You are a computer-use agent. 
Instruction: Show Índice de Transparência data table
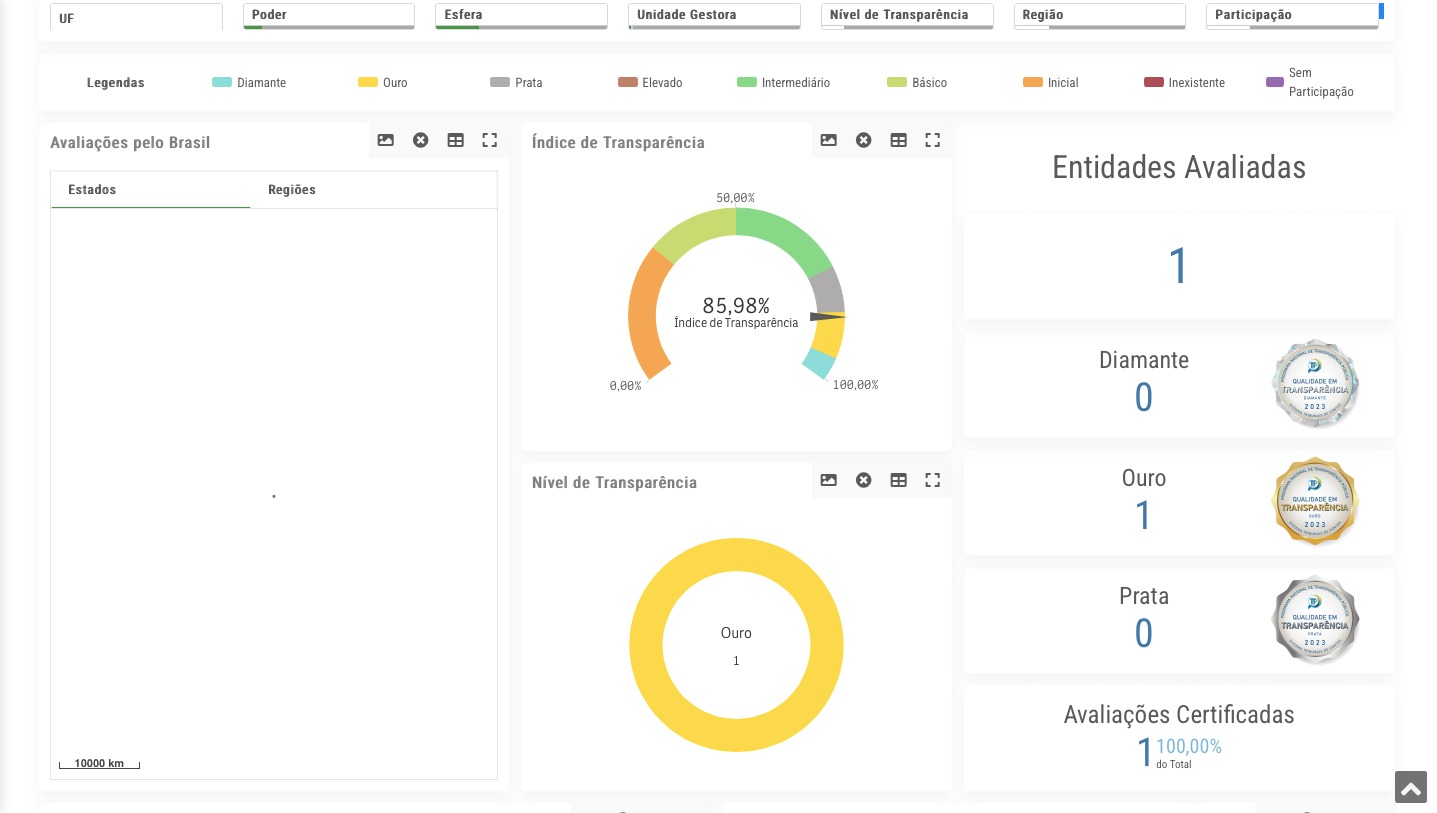(x=898, y=141)
